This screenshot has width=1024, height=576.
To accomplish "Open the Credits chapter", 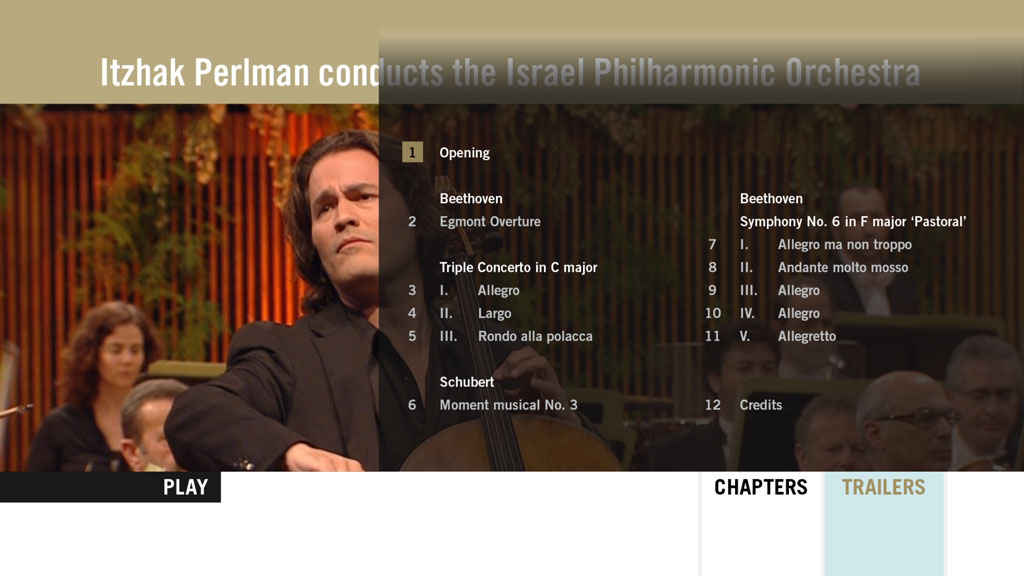I will pos(761,406).
